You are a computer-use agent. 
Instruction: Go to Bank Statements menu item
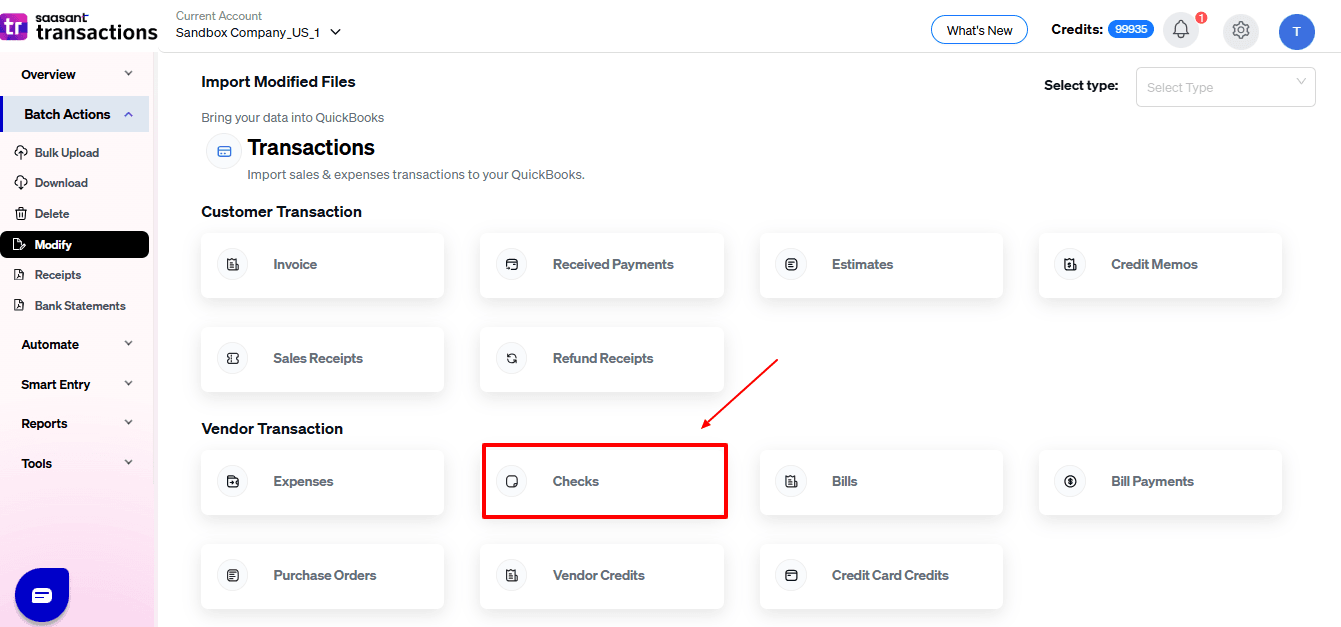point(79,306)
